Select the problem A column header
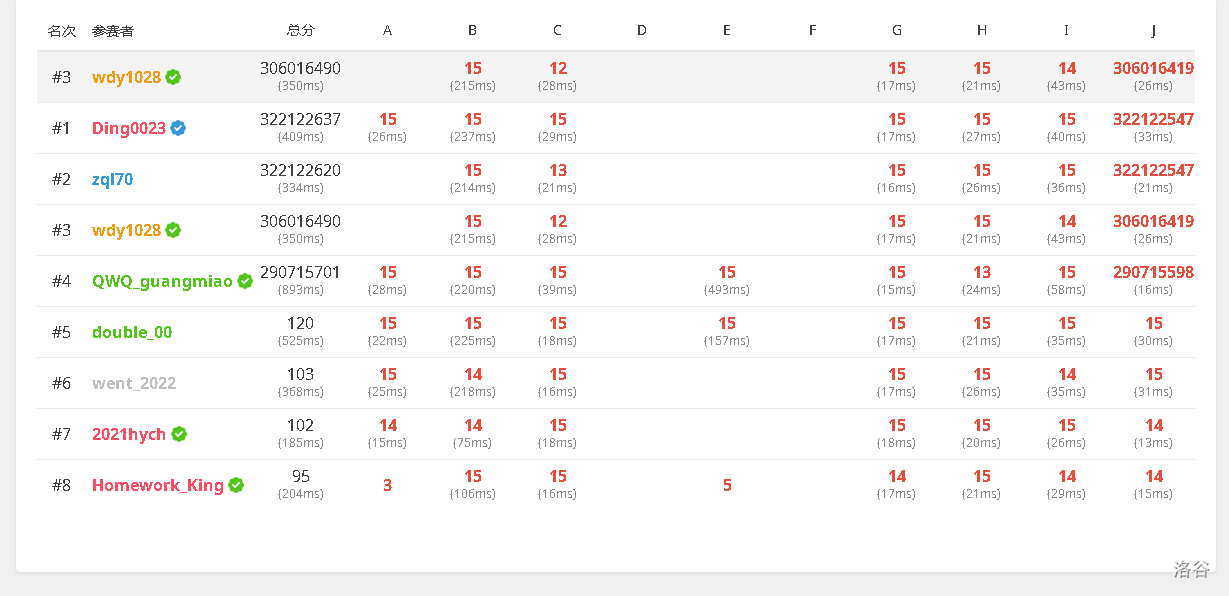This screenshot has width=1229, height=596. tap(387, 31)
